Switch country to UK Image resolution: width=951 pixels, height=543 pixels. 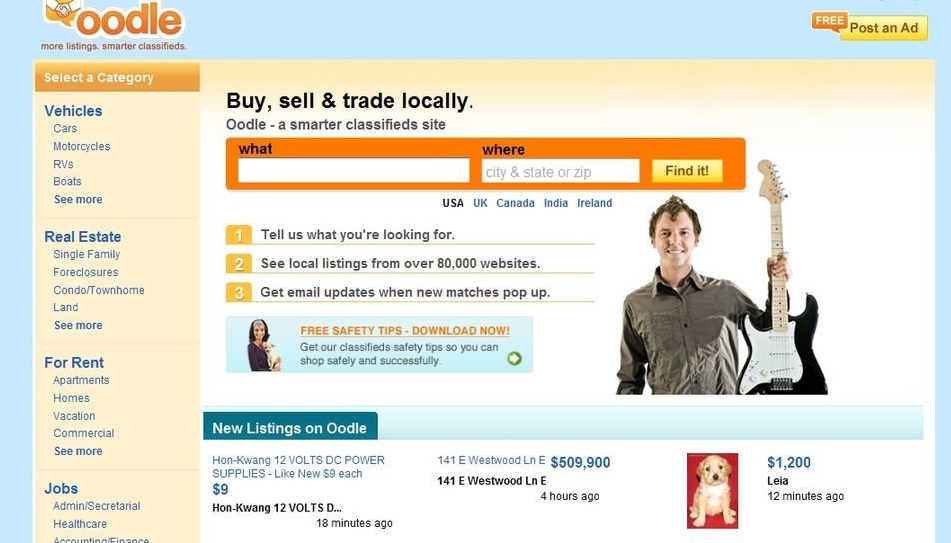pyautogui.click(x=480, y=203)
